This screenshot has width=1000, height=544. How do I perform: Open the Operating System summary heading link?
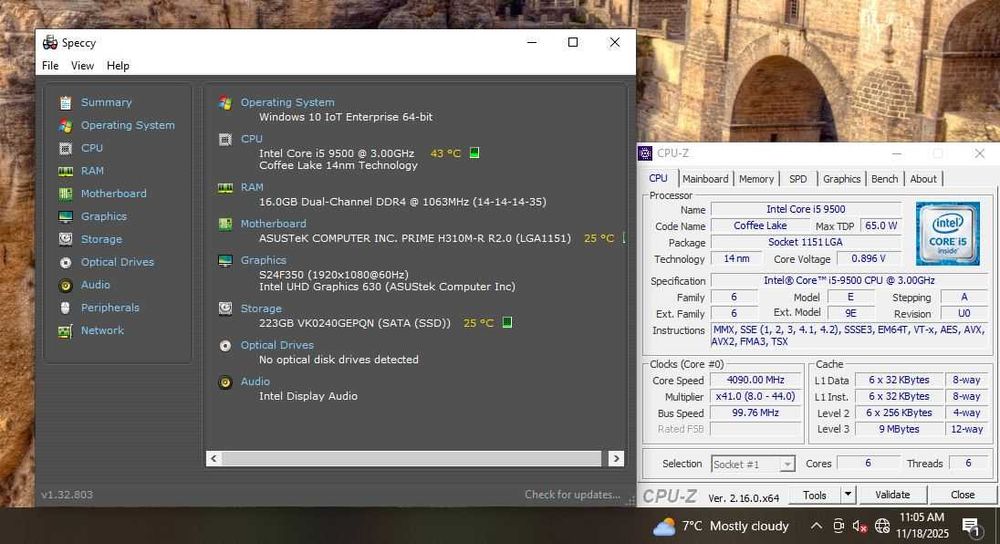(x=287, y=102)
